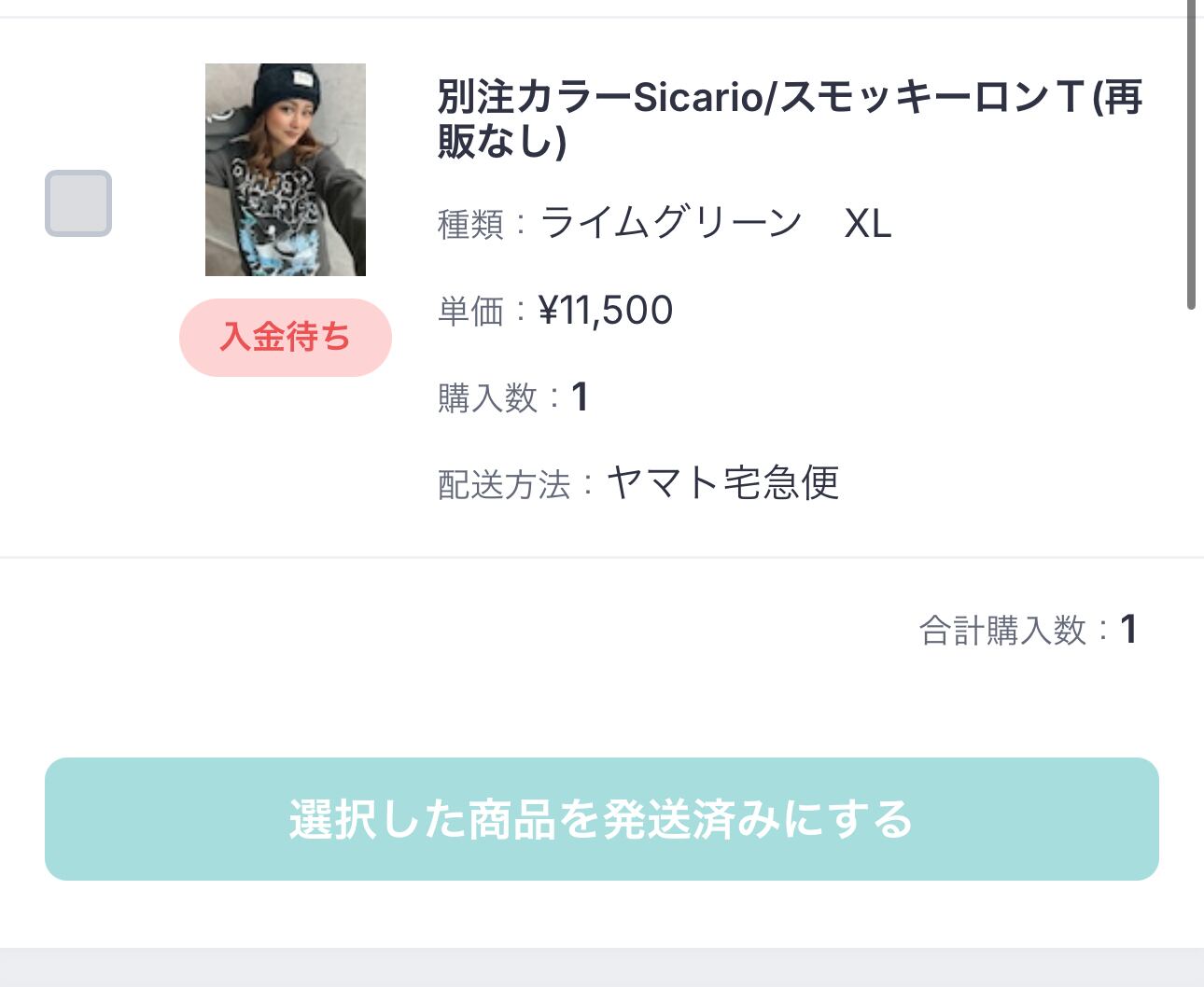
Task: Click the 配送方法 label
Action: coord(504,485)
